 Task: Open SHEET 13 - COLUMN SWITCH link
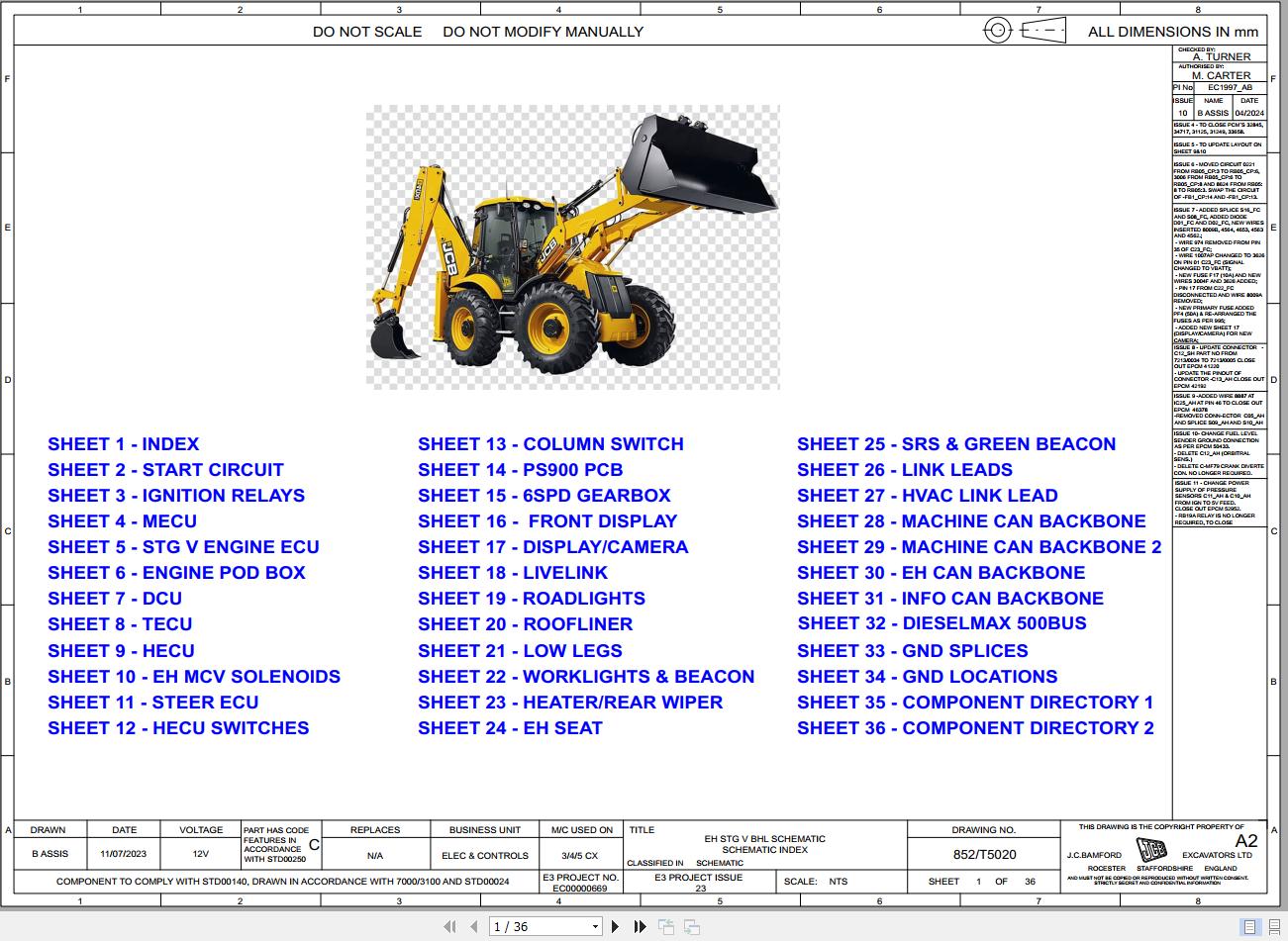(x=550, y=444)
